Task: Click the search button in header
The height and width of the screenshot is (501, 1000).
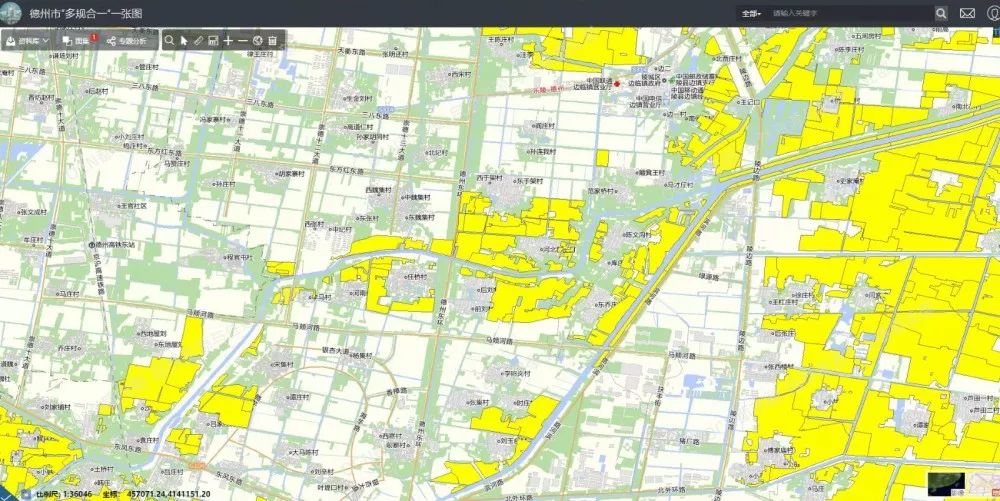Action: 941,13
